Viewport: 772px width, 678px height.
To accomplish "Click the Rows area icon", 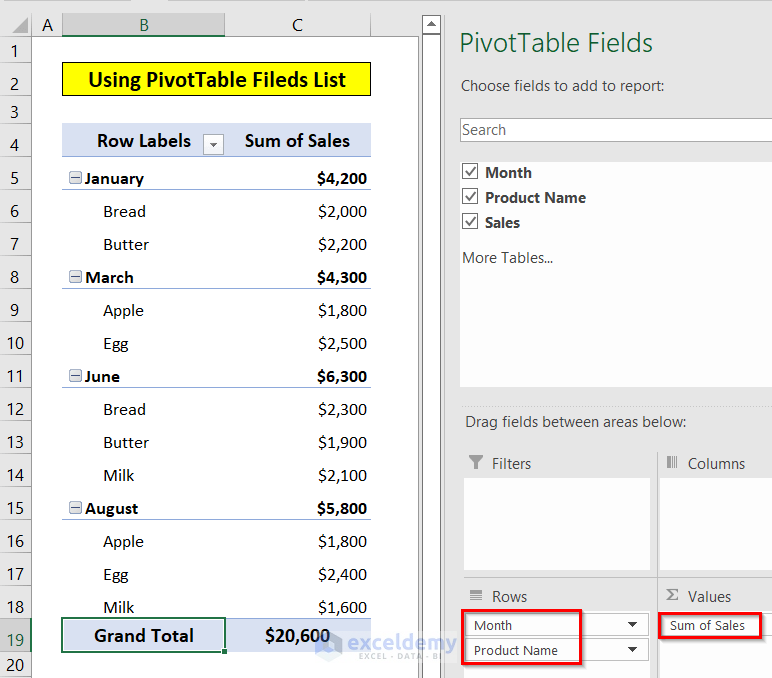I will (476, 596).
